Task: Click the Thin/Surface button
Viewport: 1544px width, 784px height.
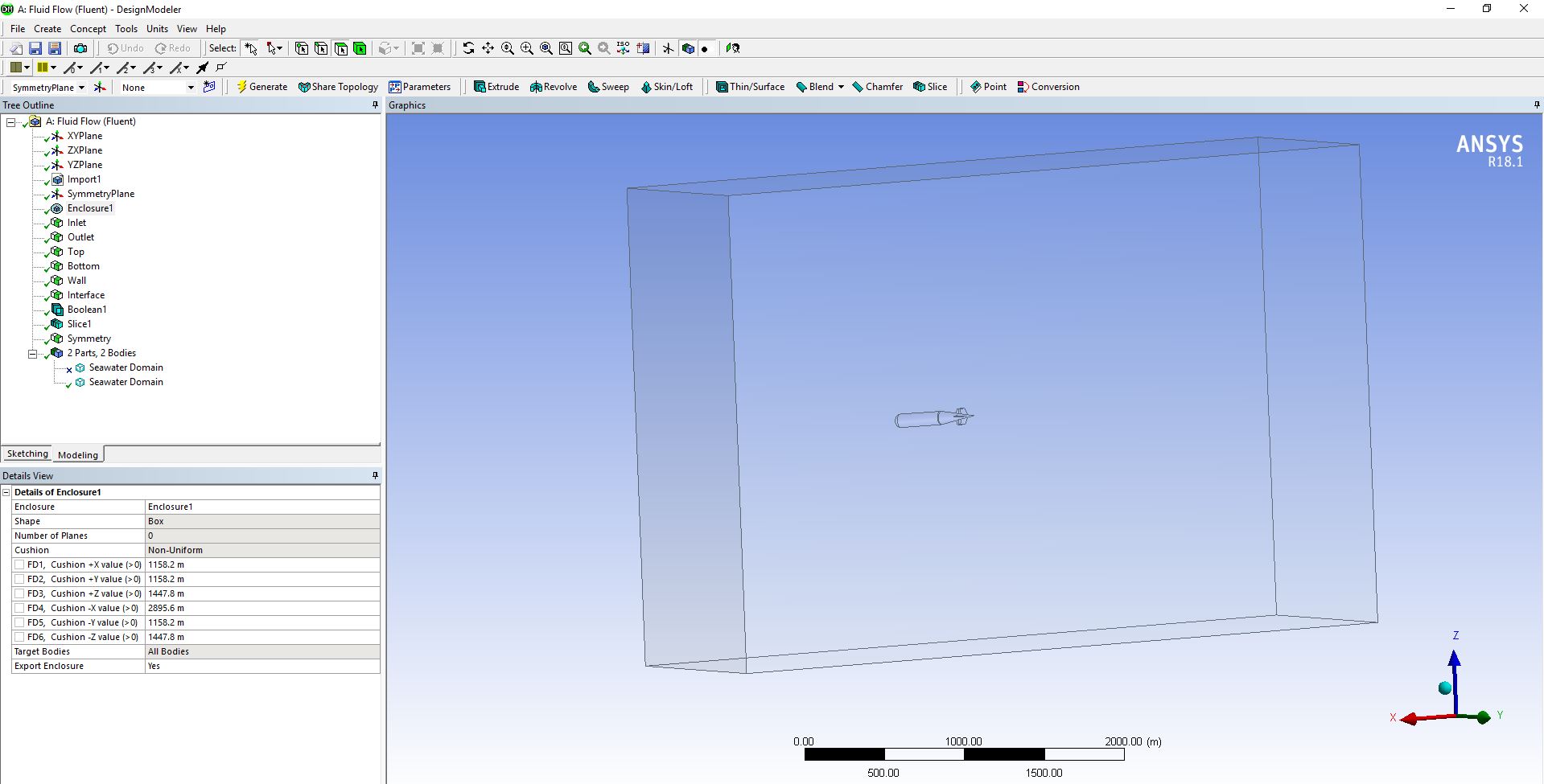Action: 750,87
